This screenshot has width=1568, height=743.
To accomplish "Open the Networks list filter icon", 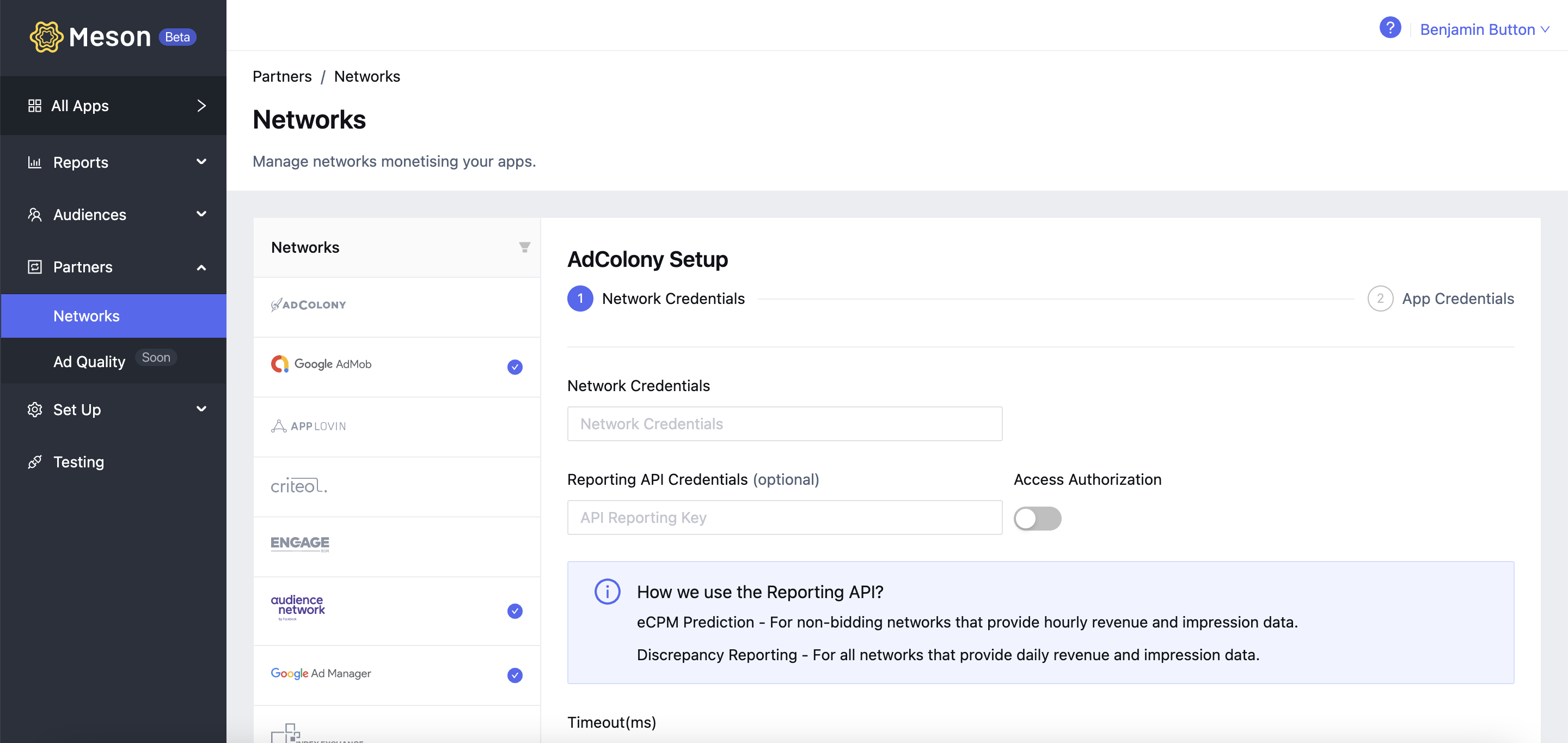I will [x=524, y=247].
